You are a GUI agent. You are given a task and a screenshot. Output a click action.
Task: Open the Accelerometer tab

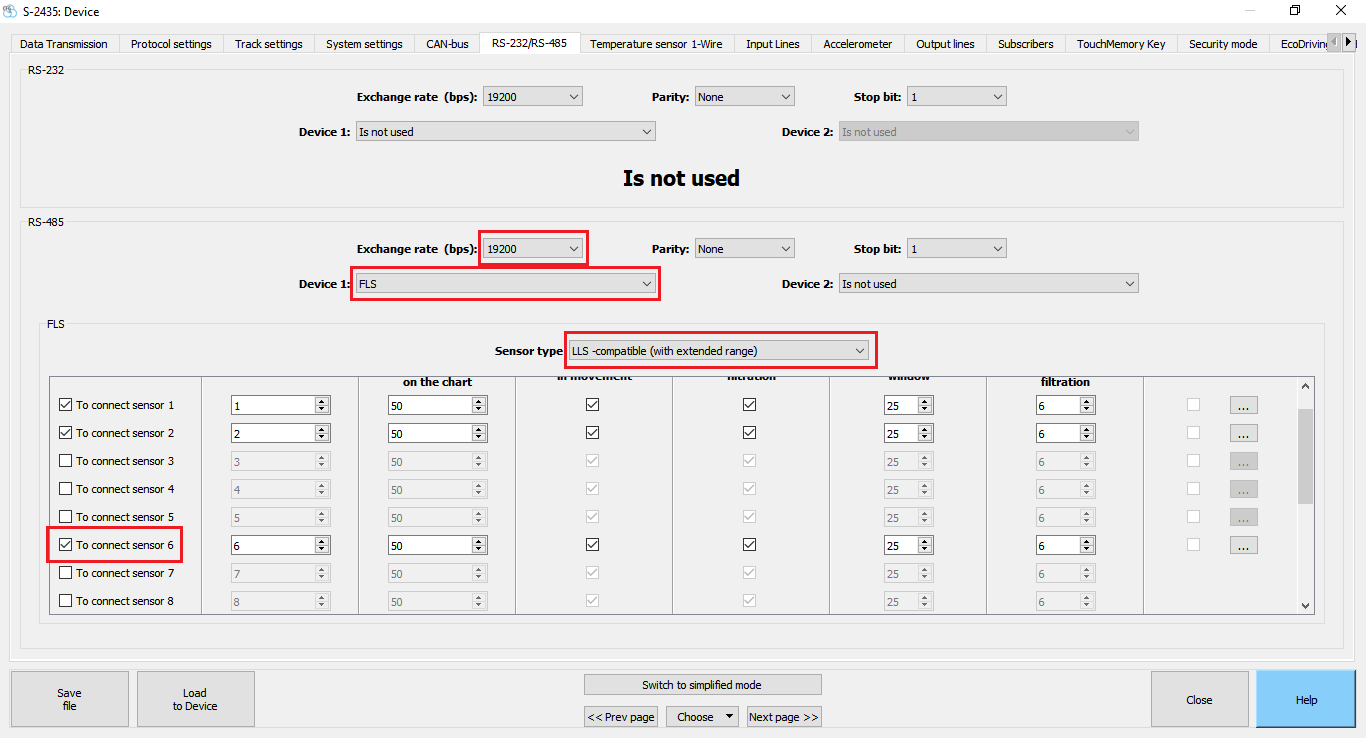(x=857, y=44)
